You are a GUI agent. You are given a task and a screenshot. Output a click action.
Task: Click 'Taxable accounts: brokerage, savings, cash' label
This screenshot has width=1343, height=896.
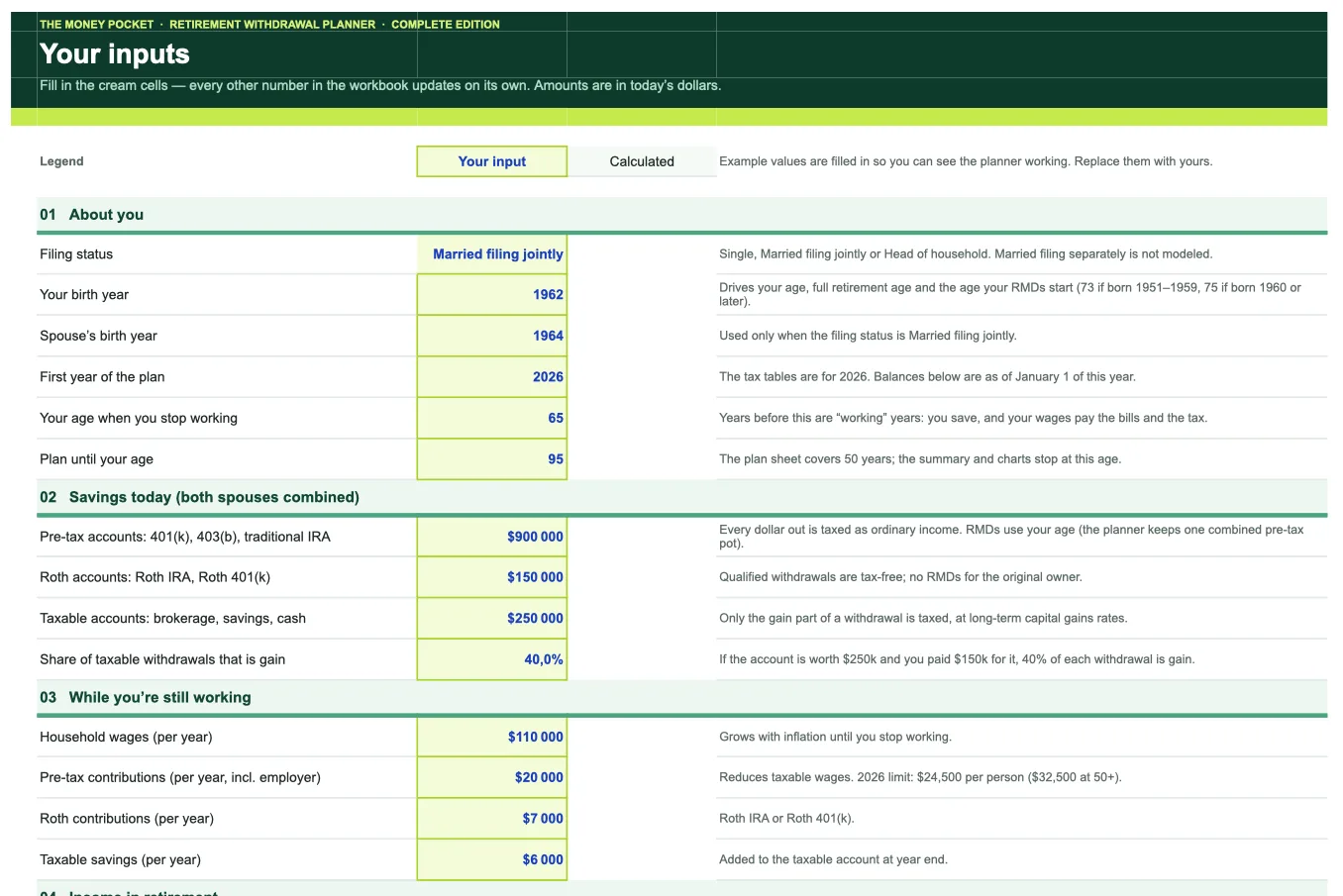172,619
